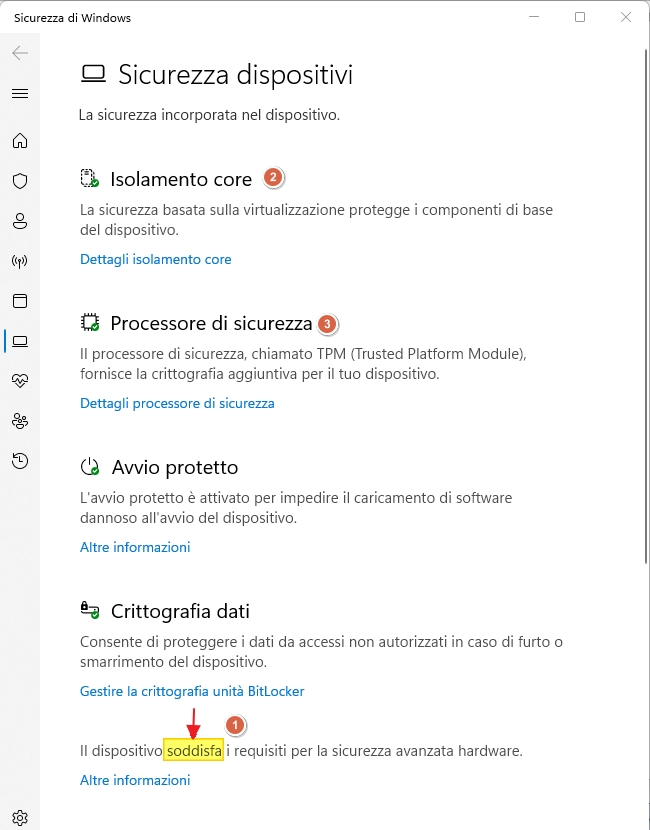Open Home icon in sidebar
Viewport: 650px width, 830px height.
(x=20, y=141)
